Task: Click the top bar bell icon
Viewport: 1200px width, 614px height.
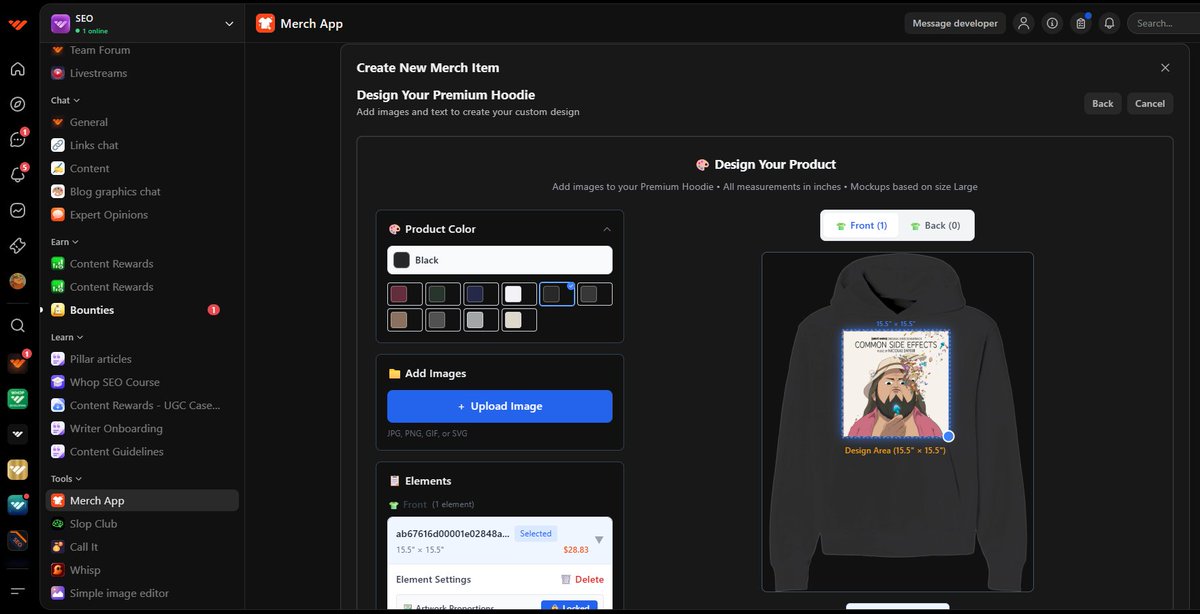Action: pos(1109,23)
